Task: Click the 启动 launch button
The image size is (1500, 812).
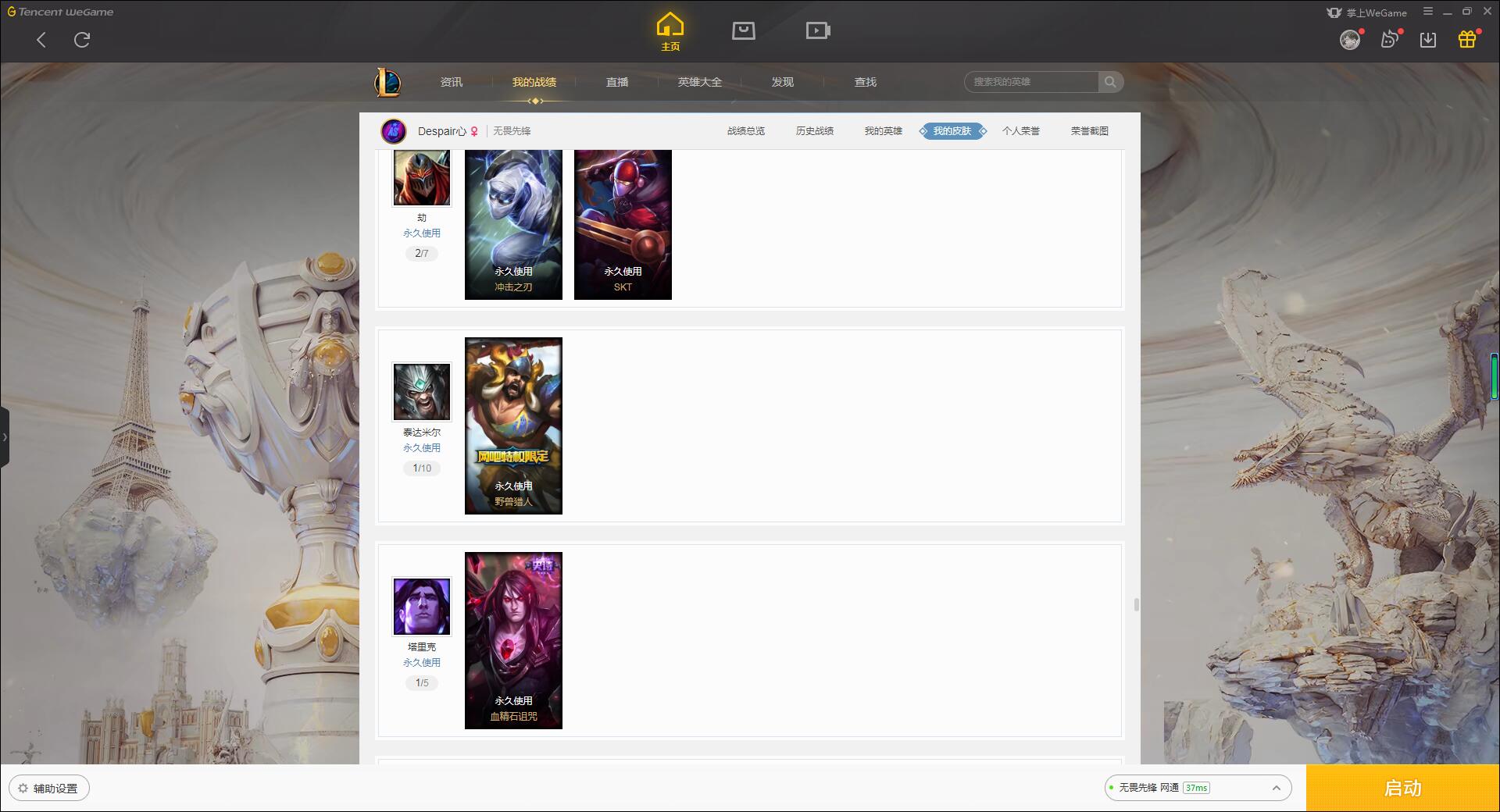Action: (x=1402, y=788)
